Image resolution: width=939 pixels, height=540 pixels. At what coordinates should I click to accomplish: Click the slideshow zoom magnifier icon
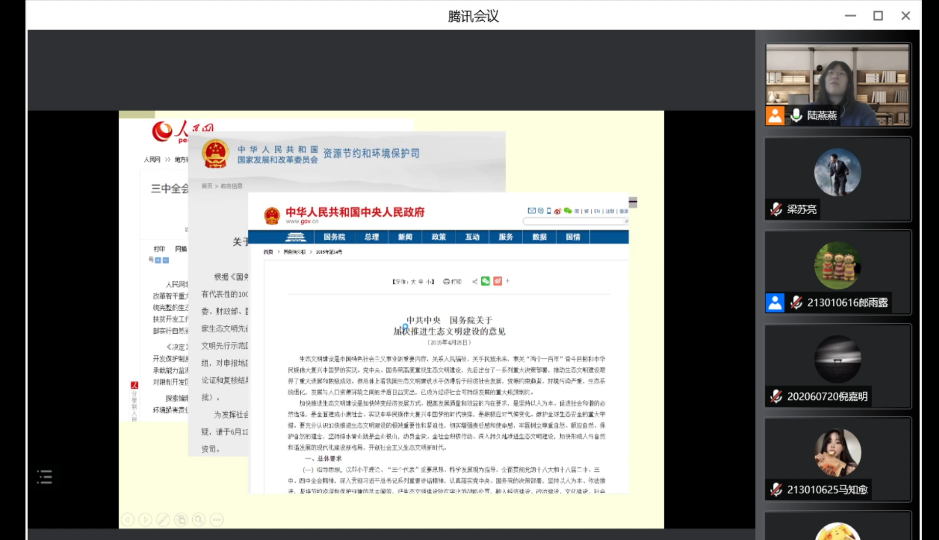199,519
